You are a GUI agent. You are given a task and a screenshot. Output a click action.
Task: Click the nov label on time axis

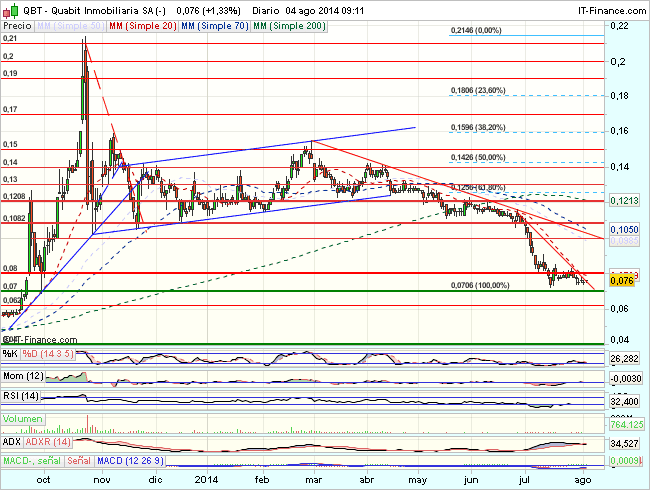click(102, 480)
